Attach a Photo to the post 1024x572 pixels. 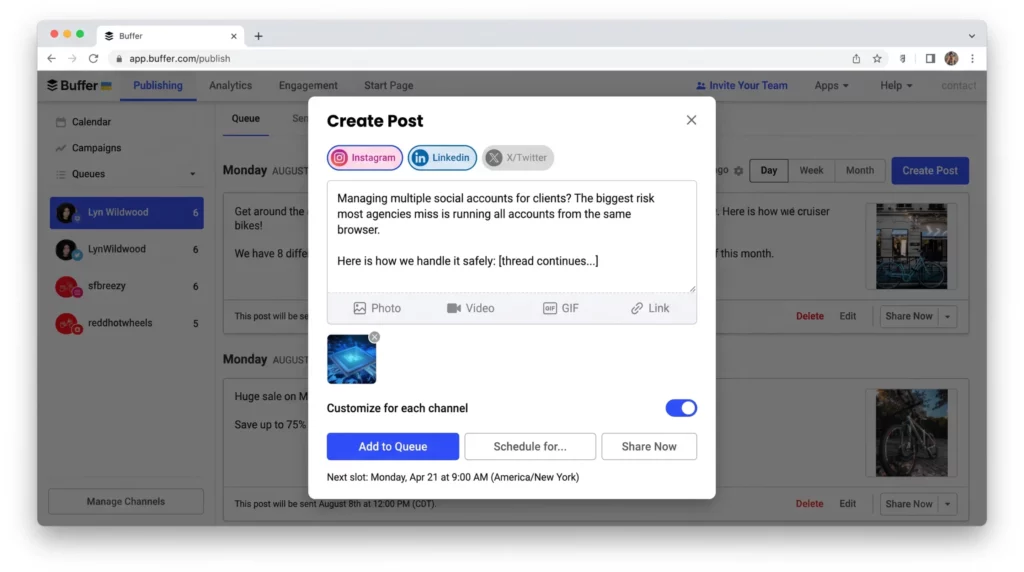tap(377, 308)
